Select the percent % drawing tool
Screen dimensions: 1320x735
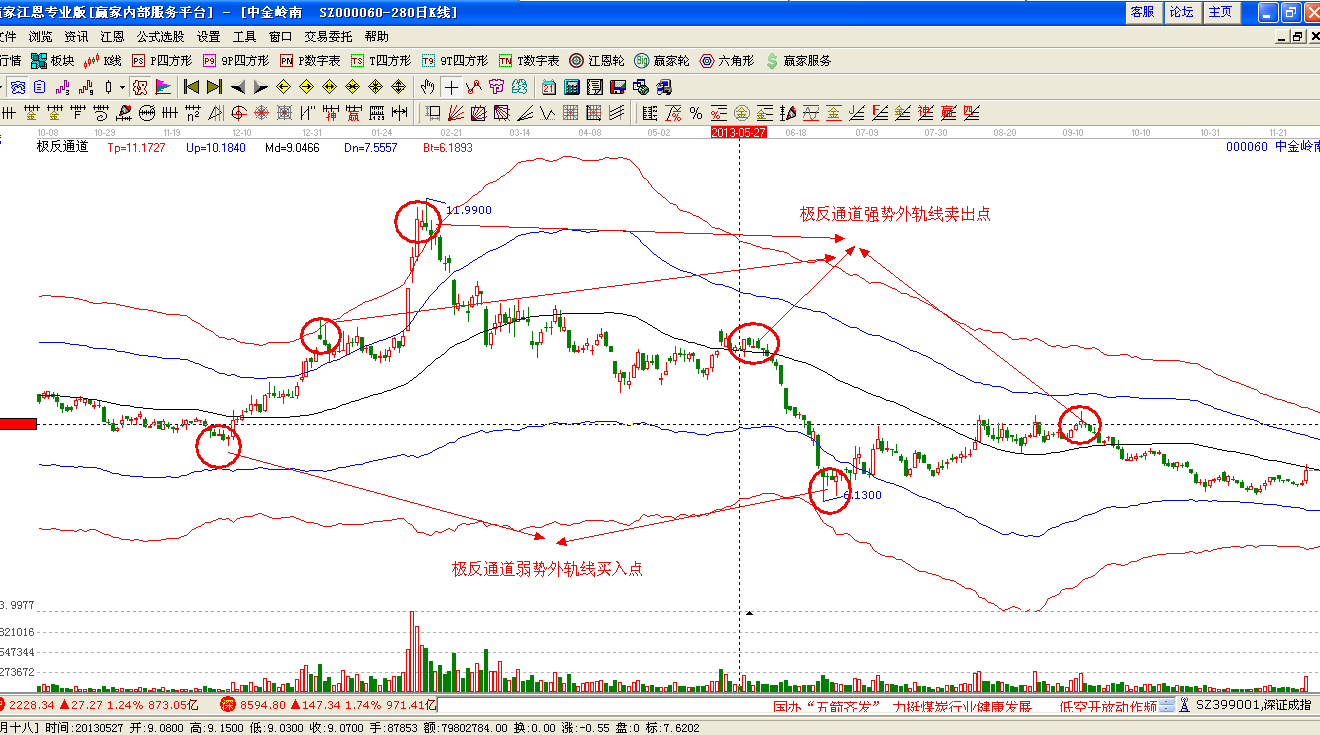pyautogui.click(x=696, y=113)
